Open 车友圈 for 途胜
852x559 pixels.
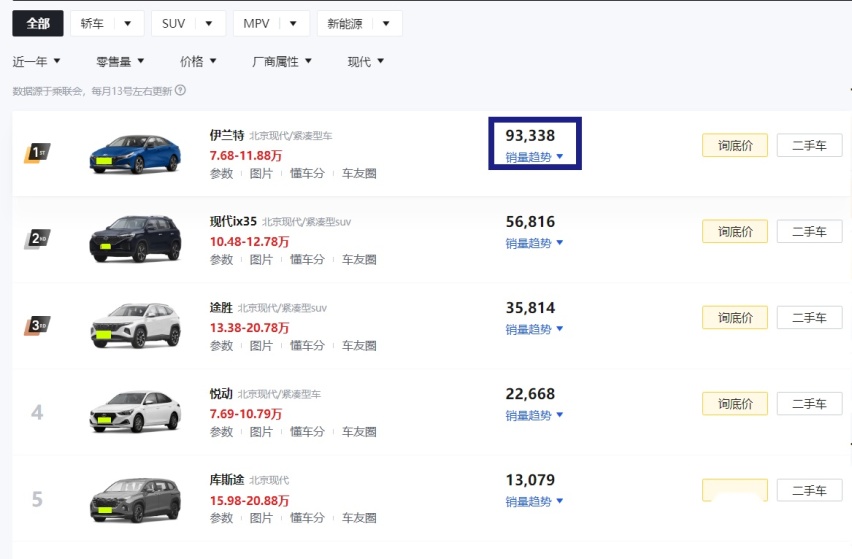click(x=359, y=346)
